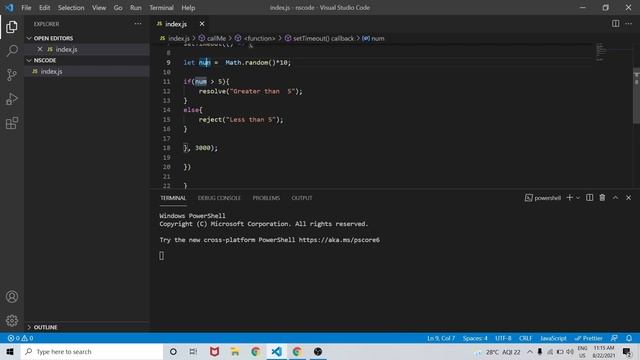Create a new terminal with plus icon
This screenshot has height=360, width=640.
point(569,198)
